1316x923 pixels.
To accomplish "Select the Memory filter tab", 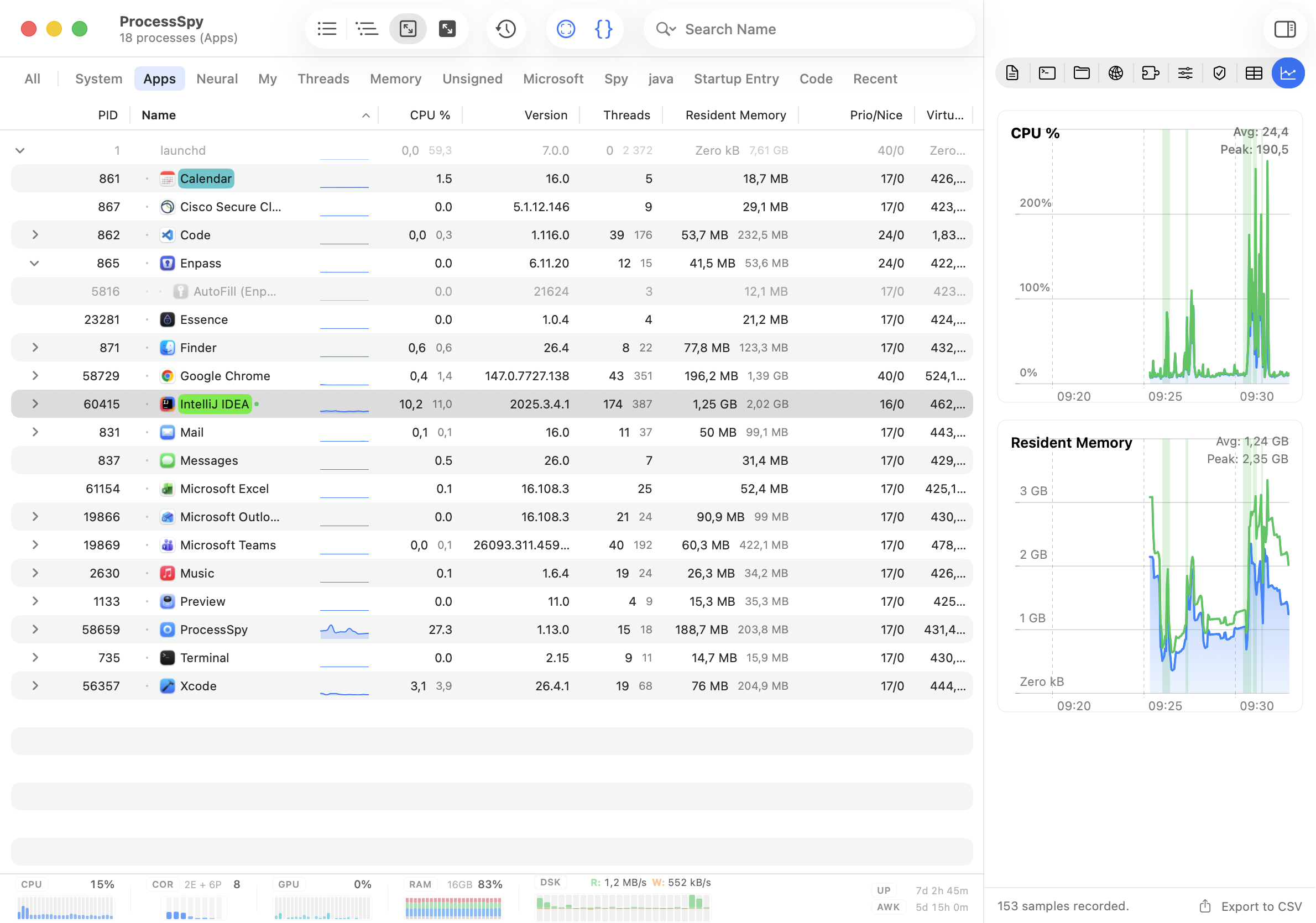I will [x=395, y=78].
